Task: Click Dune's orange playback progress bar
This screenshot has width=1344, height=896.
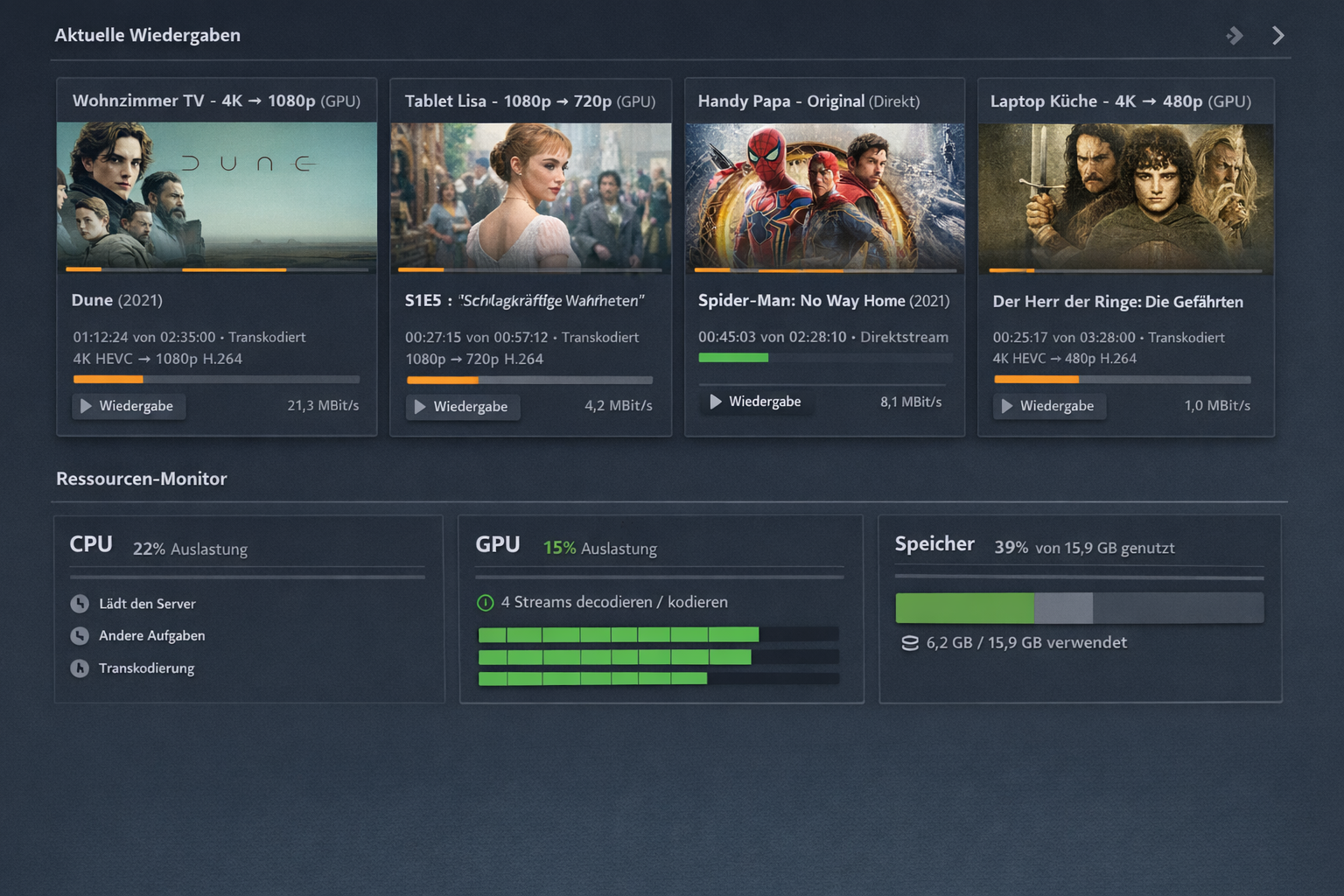Action: [108, 379]
